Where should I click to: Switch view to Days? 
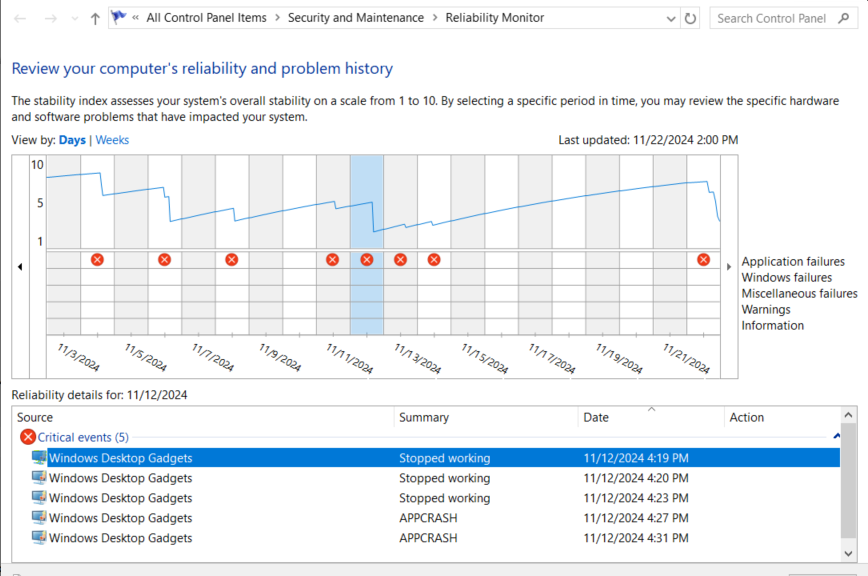[x=72, y=140]
